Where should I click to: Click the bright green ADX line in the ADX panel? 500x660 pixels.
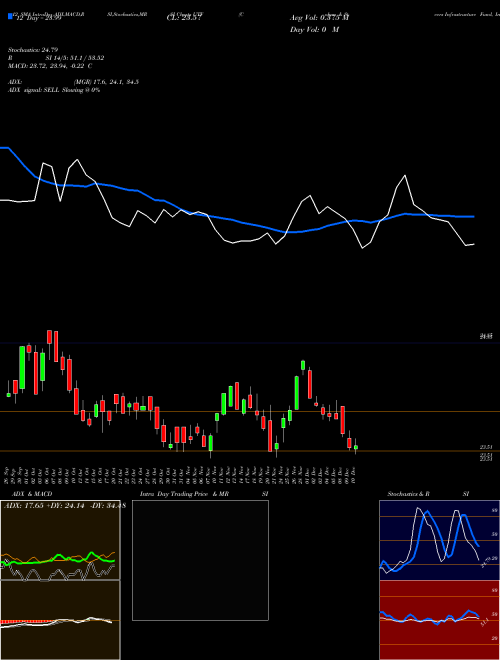pos(59,559)
